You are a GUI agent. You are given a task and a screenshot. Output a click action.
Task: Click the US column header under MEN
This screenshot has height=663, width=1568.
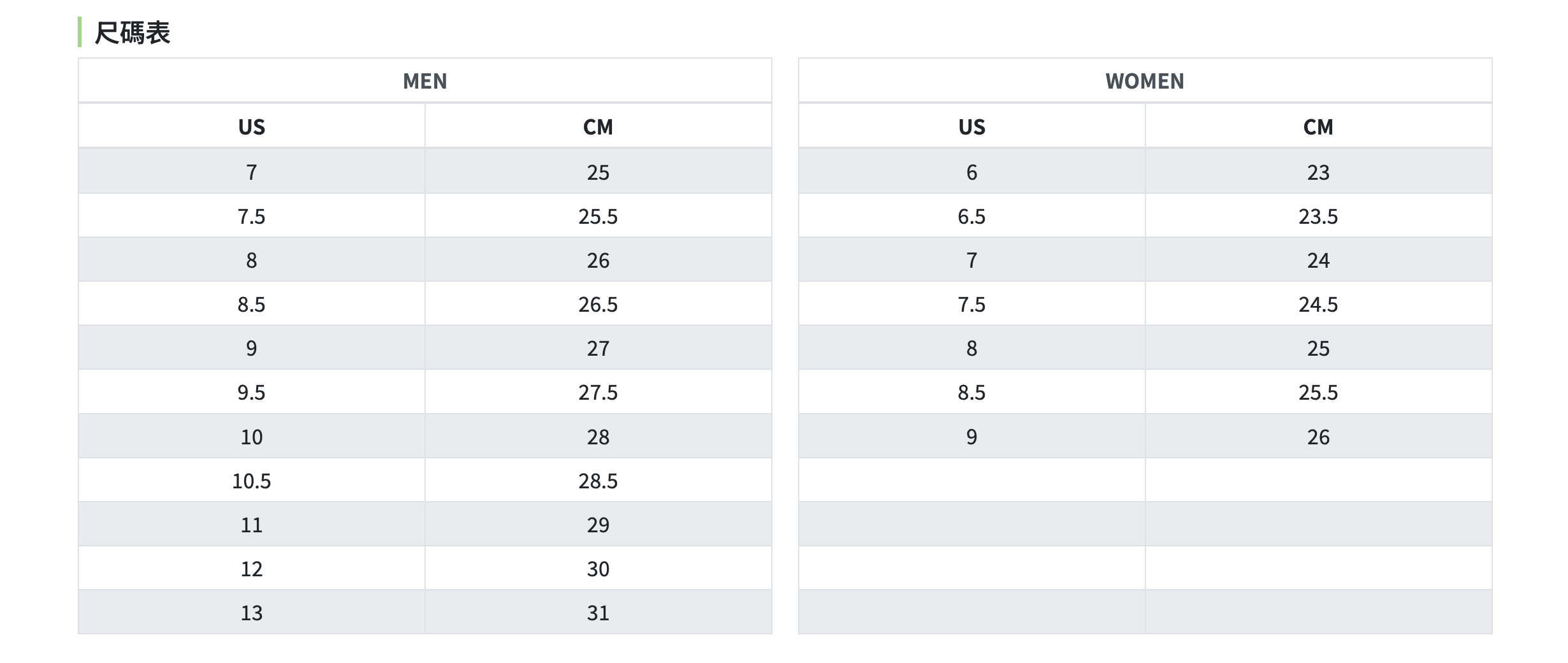coord(251,127)
